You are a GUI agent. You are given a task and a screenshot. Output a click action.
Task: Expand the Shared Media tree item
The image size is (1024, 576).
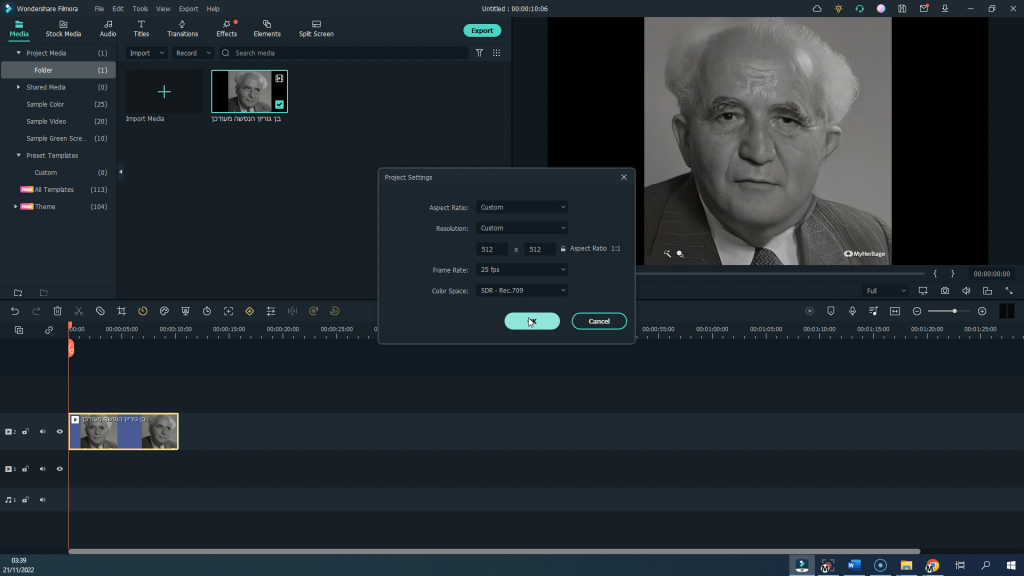point(18,87)
